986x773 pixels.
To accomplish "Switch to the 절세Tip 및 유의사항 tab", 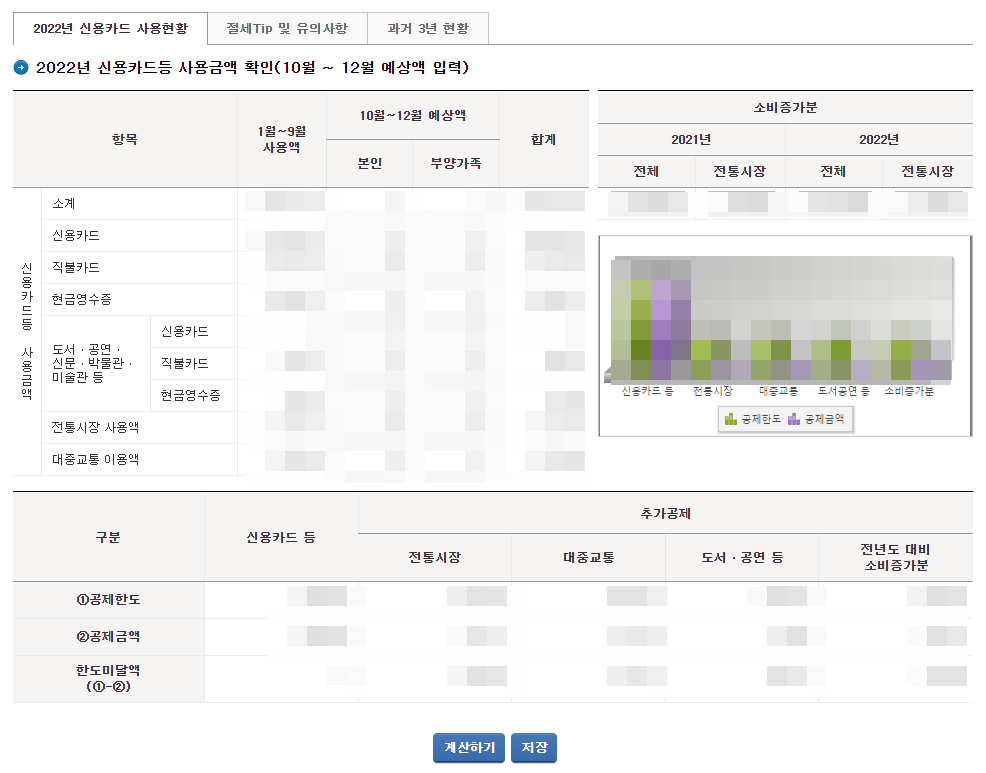I will coord(288,28).
